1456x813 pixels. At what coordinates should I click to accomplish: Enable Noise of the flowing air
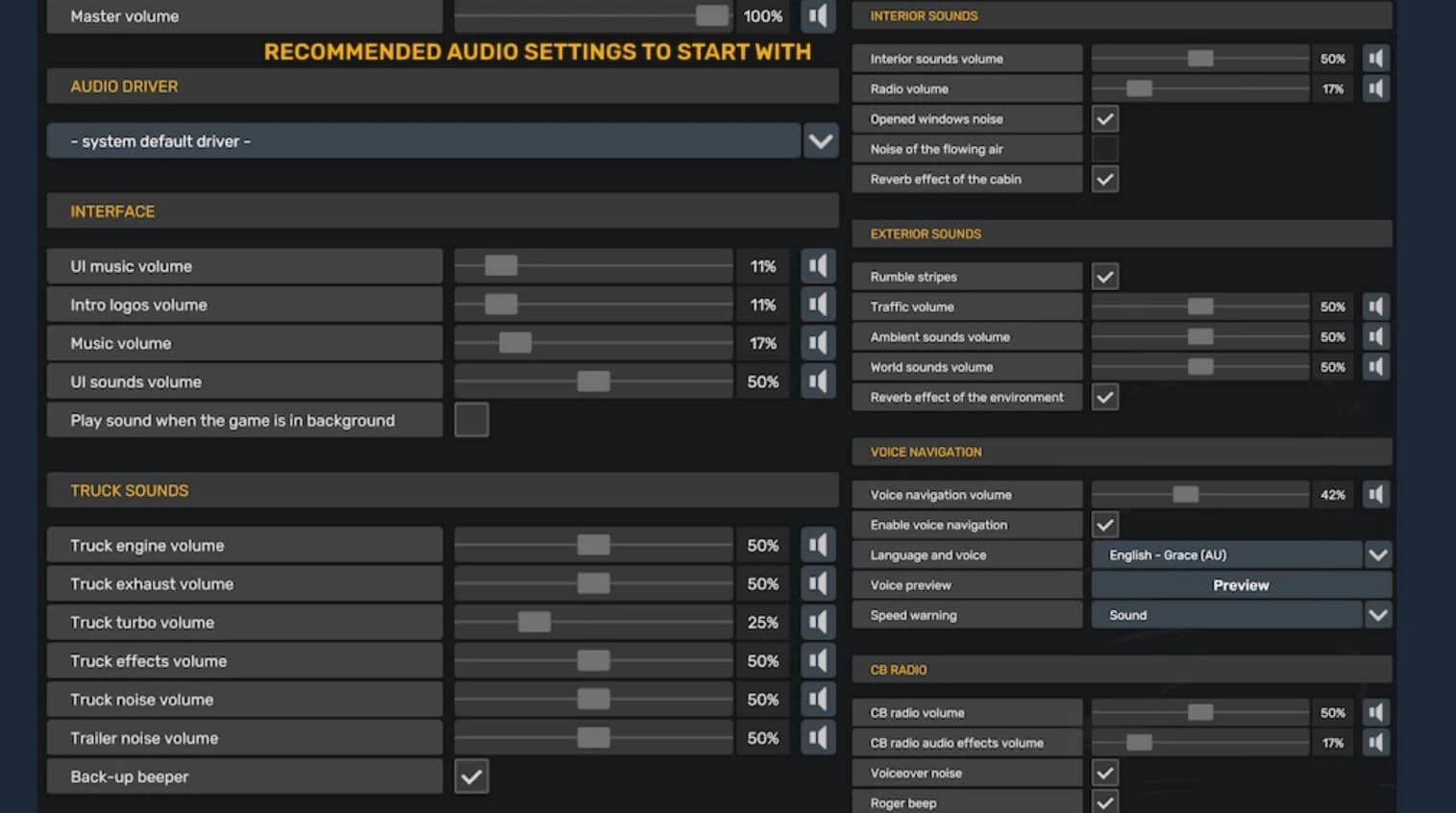click(x=1105, y=149)
